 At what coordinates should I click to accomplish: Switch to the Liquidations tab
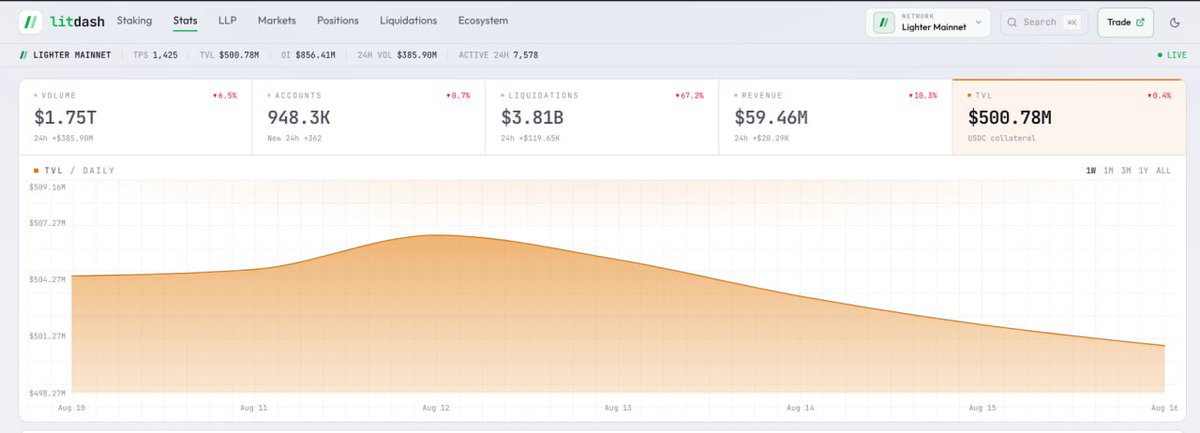point(408,21)
